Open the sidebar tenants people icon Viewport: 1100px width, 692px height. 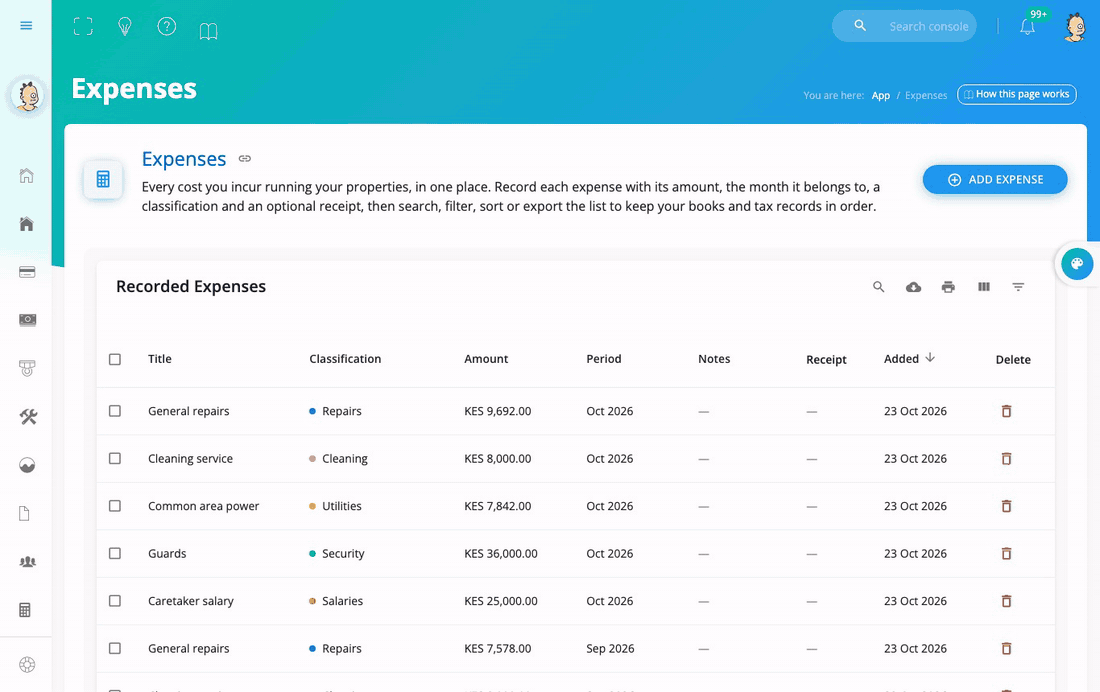click(x=27, y=561)
